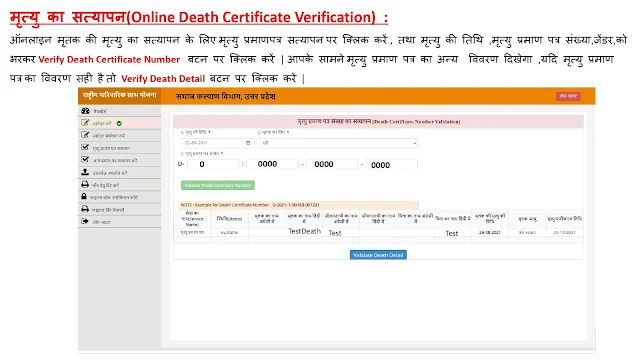Open the Dashboard speedometer icon in the sidebar
The image size is (640, 360).
click(x=85, y=111)
